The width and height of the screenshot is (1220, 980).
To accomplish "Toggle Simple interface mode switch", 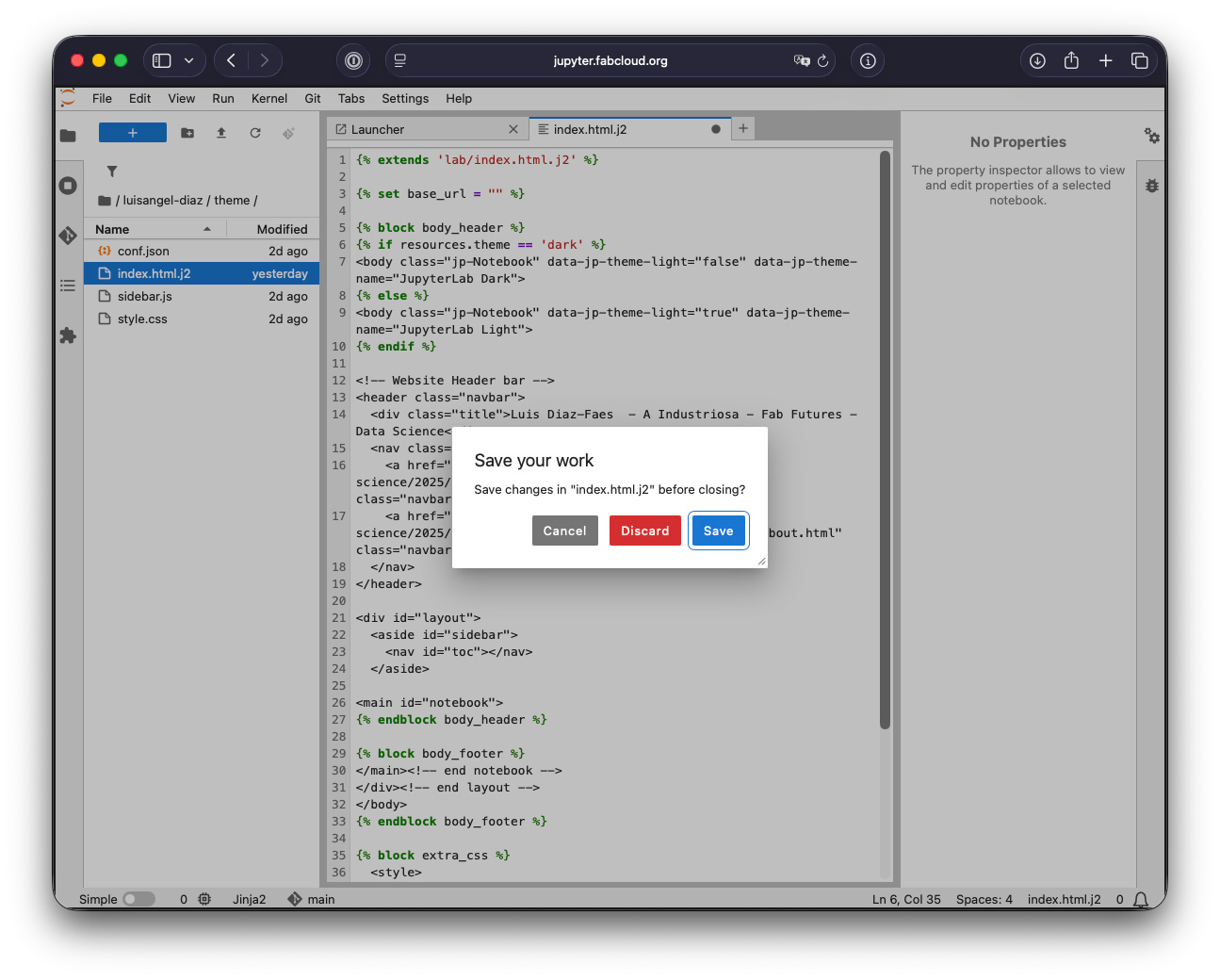I will (x=138, y=899).
